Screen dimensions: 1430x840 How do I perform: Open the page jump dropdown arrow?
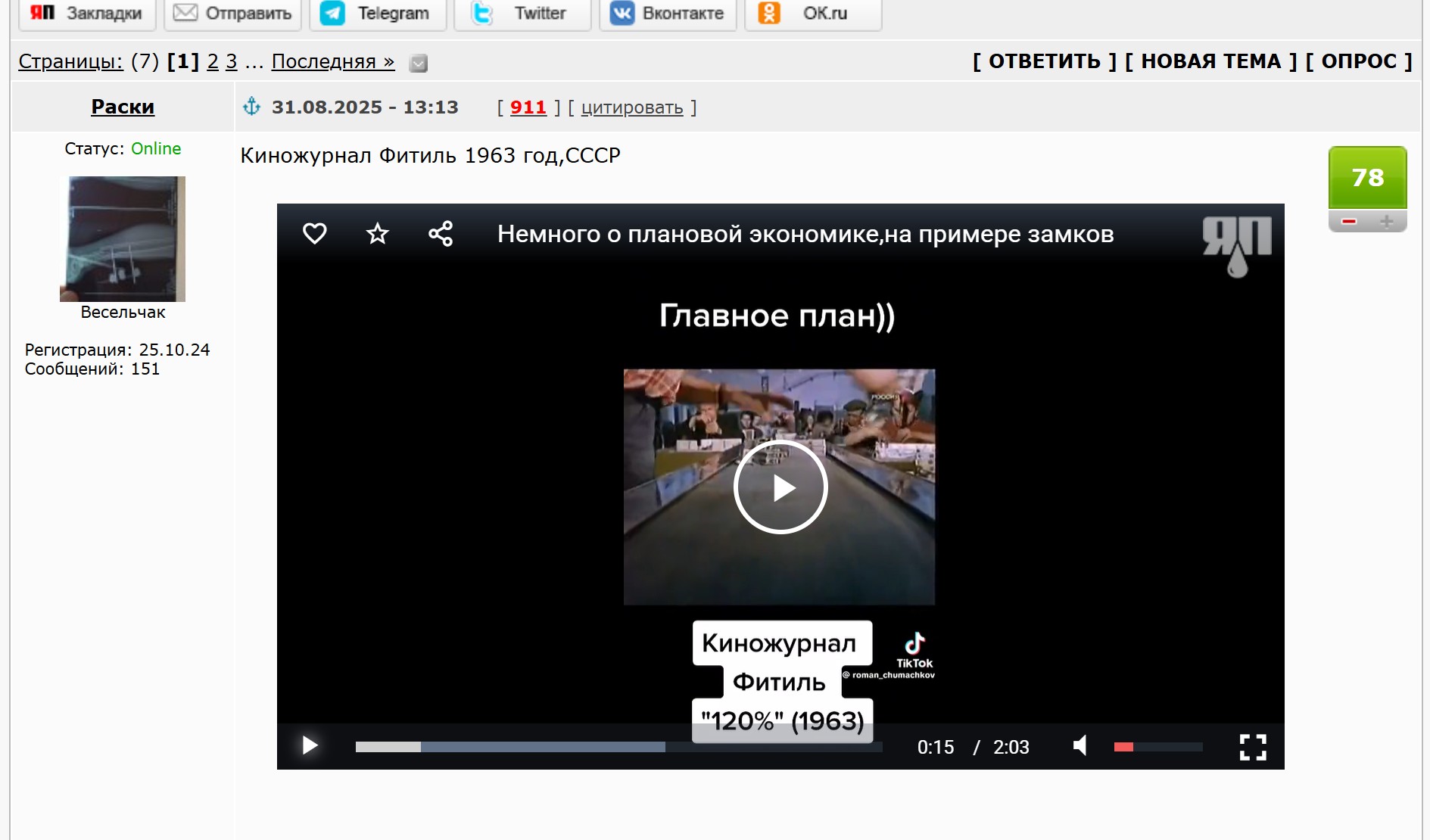[x=419, y=64]
